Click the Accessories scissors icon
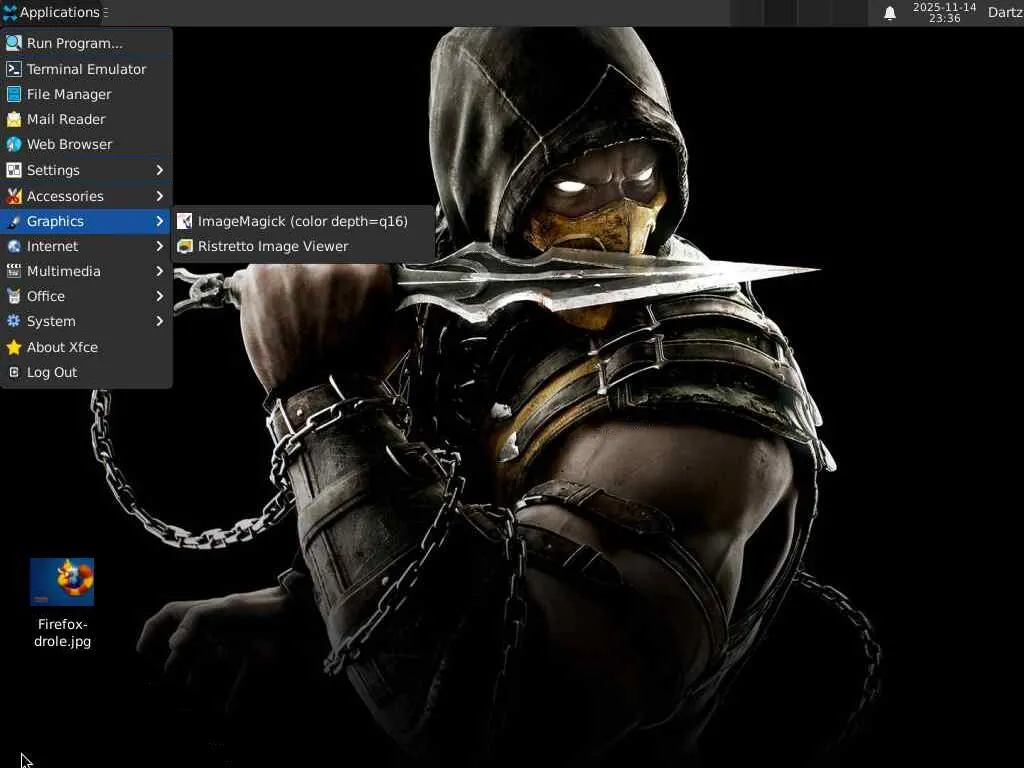The height and width of the screenshot is (768, 1024). [x=14, y=196]
